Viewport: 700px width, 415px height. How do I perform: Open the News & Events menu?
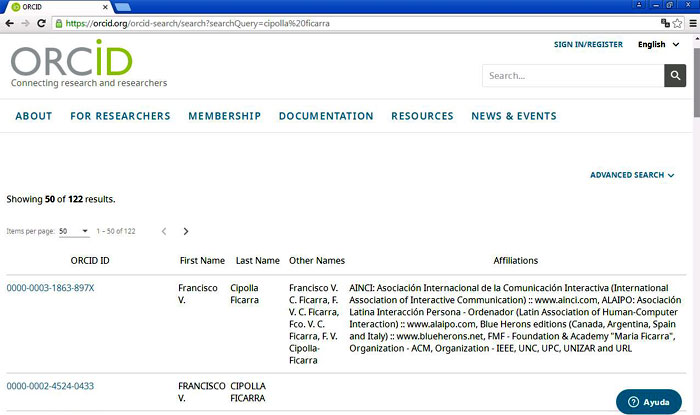(x=514, y=116)
